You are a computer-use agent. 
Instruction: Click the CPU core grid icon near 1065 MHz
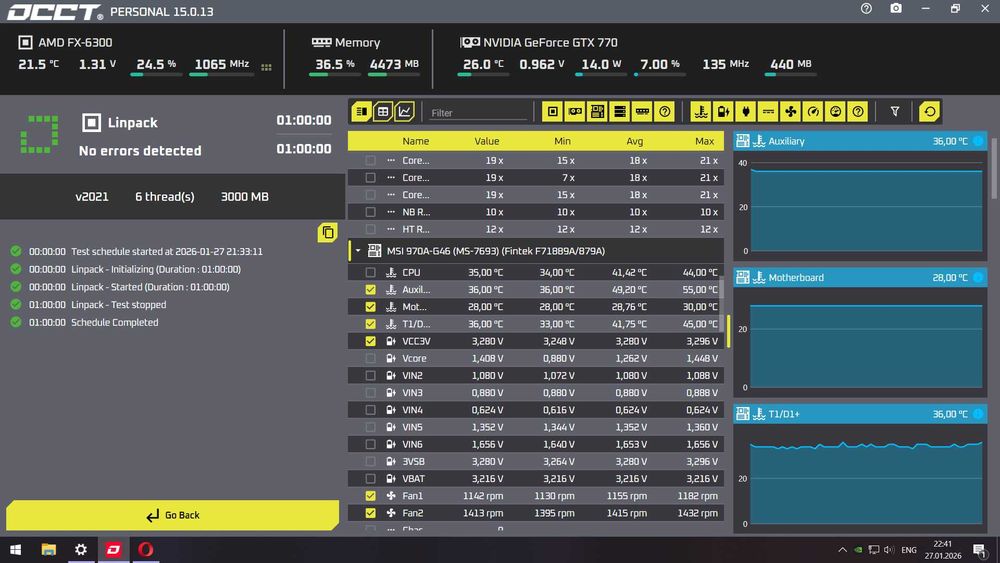tap(267, 67)
